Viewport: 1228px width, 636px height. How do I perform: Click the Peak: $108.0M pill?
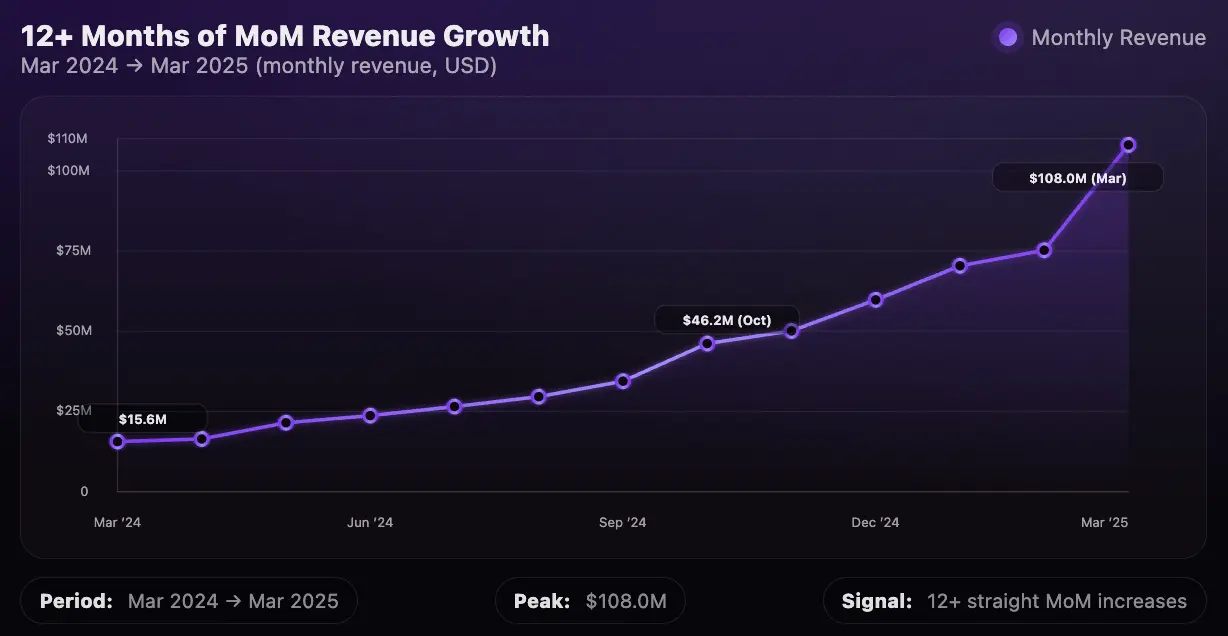point(590,601)
